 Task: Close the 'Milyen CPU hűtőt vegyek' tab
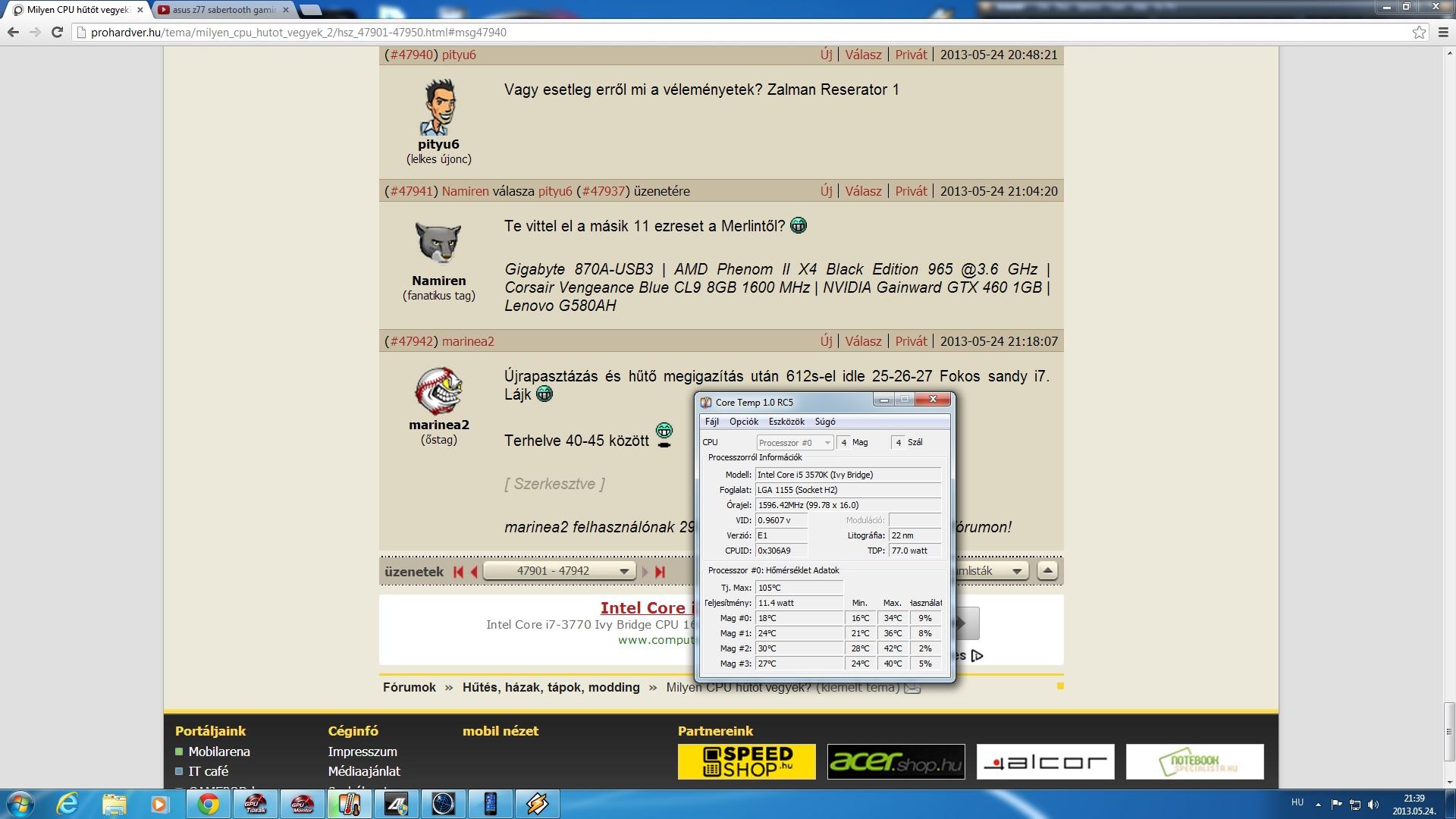click(140, 10)
